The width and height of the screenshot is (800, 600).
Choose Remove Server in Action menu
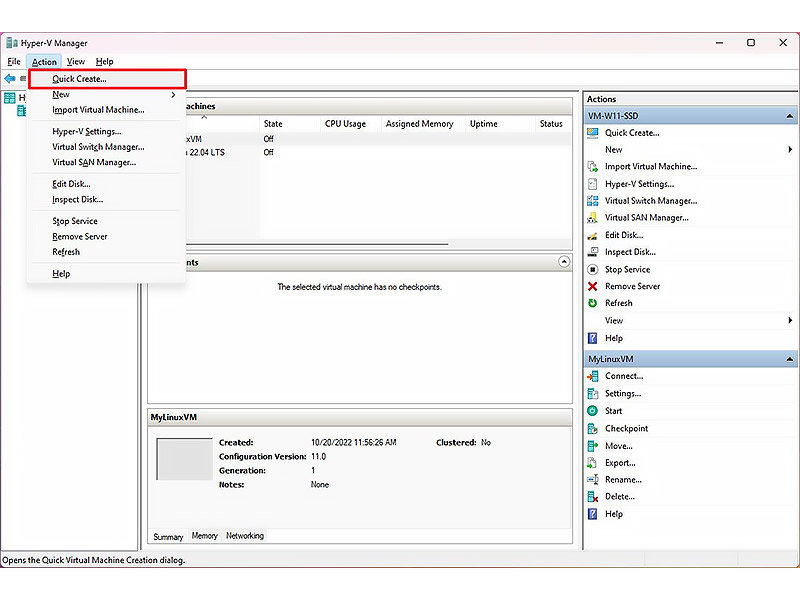coord(106,237)
